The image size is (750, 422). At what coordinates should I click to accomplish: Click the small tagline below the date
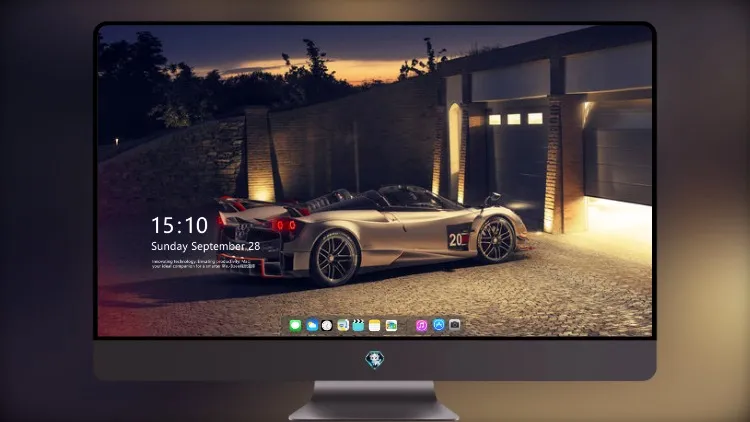(203, 264)
